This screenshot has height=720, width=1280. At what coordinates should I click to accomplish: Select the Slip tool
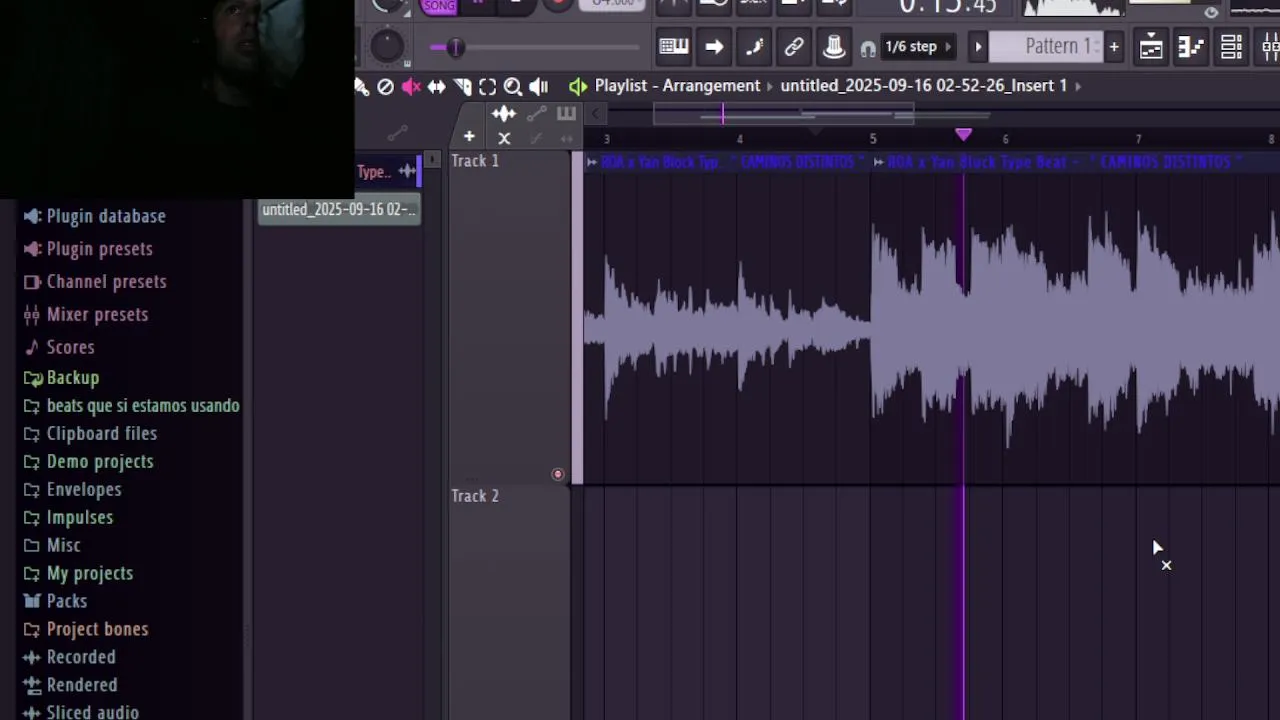click(x=437, y=87)
